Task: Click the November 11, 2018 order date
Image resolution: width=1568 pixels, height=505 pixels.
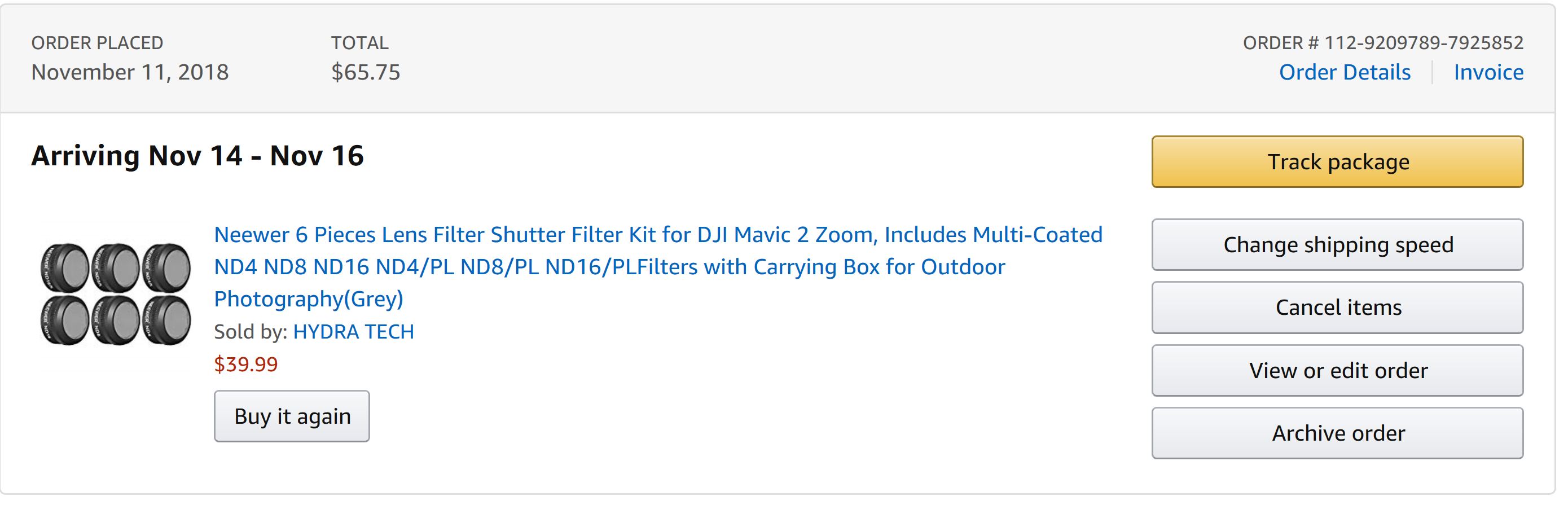Action: [x=130, y=72]
